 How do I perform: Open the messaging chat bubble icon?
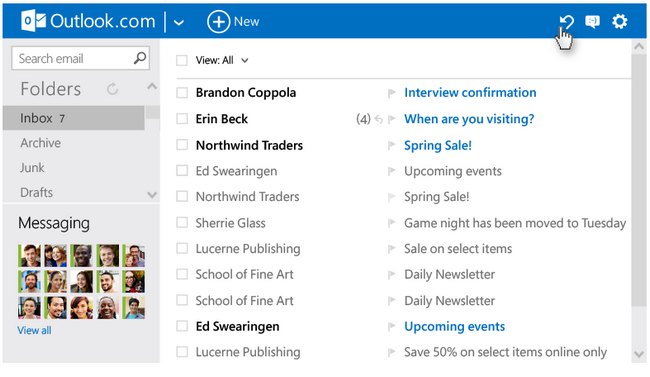coord(592,21)
